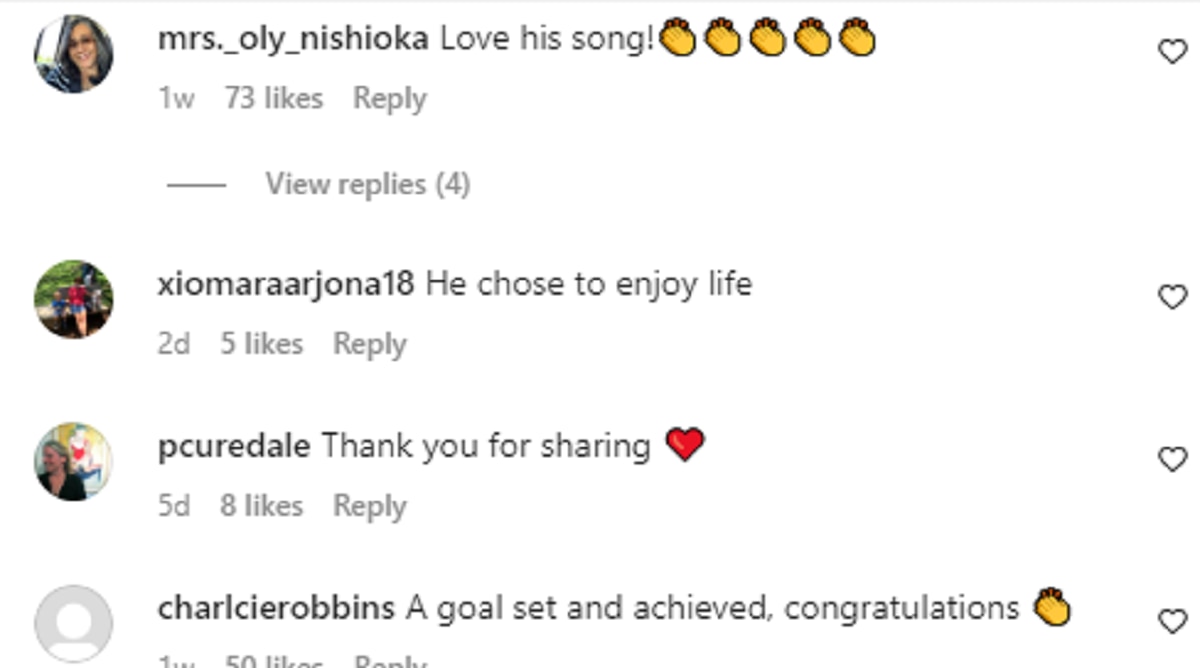Screen dimensions: 1200x668
Task: View the 73 likes list
Action: click(273, 99)
